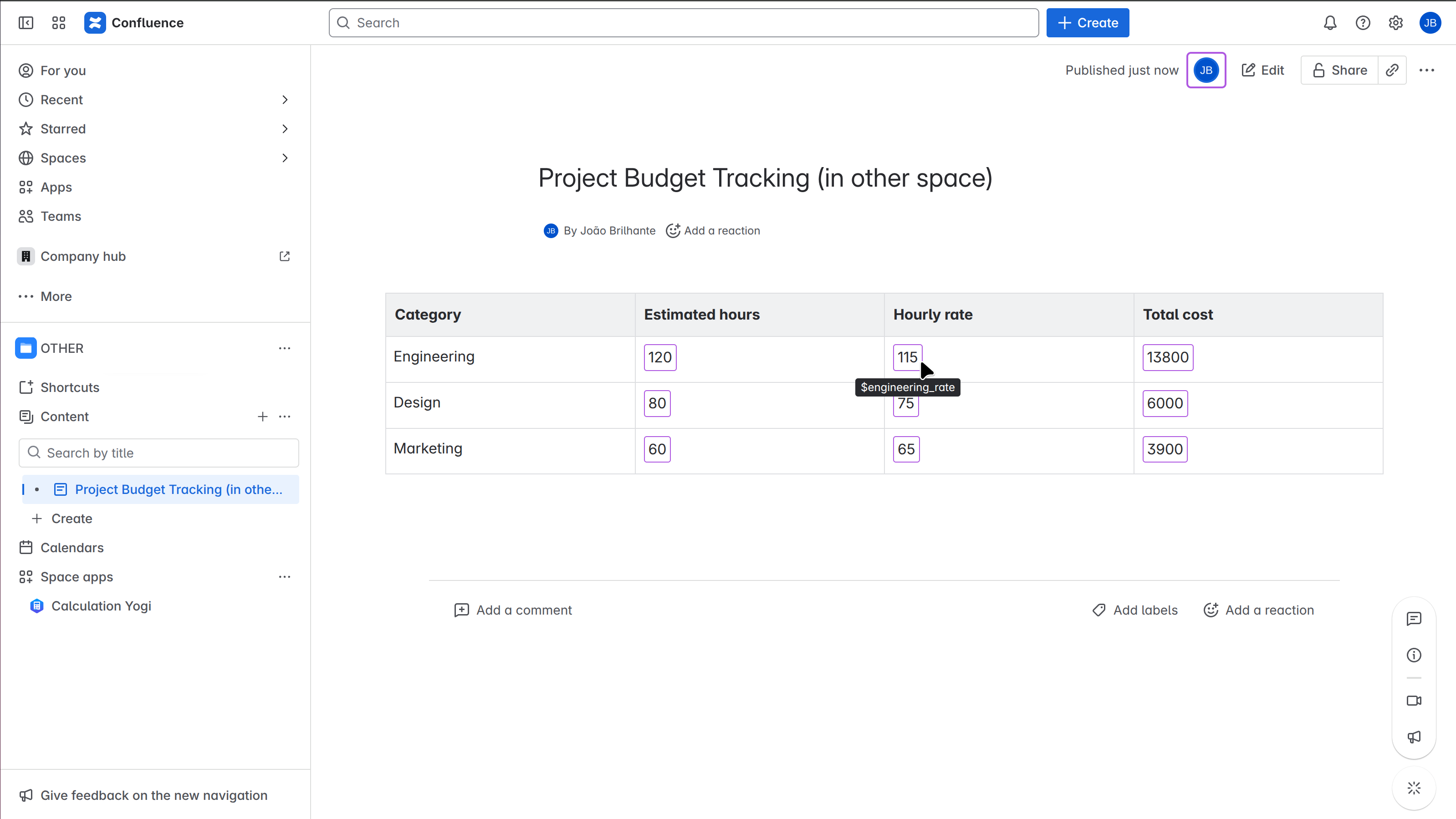
Task: Copy the page link icon
Action: click(x=1392, y=70)
